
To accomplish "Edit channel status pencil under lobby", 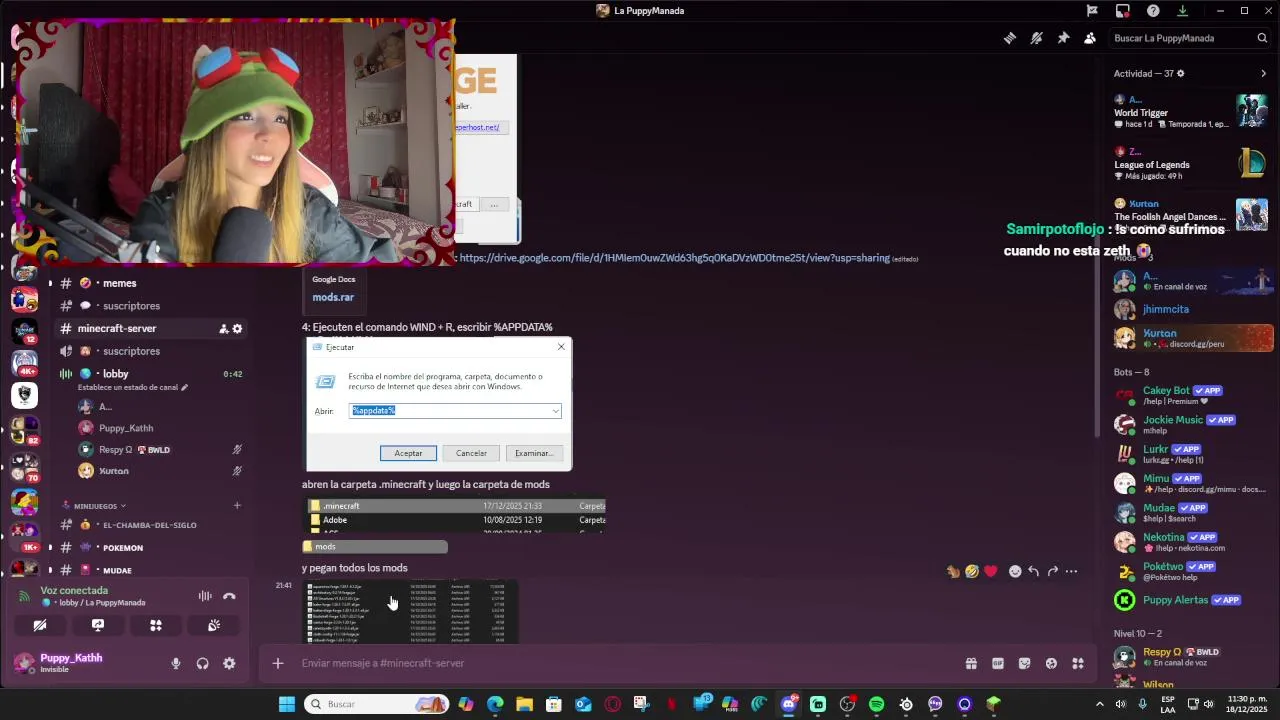I will point(184,387).
